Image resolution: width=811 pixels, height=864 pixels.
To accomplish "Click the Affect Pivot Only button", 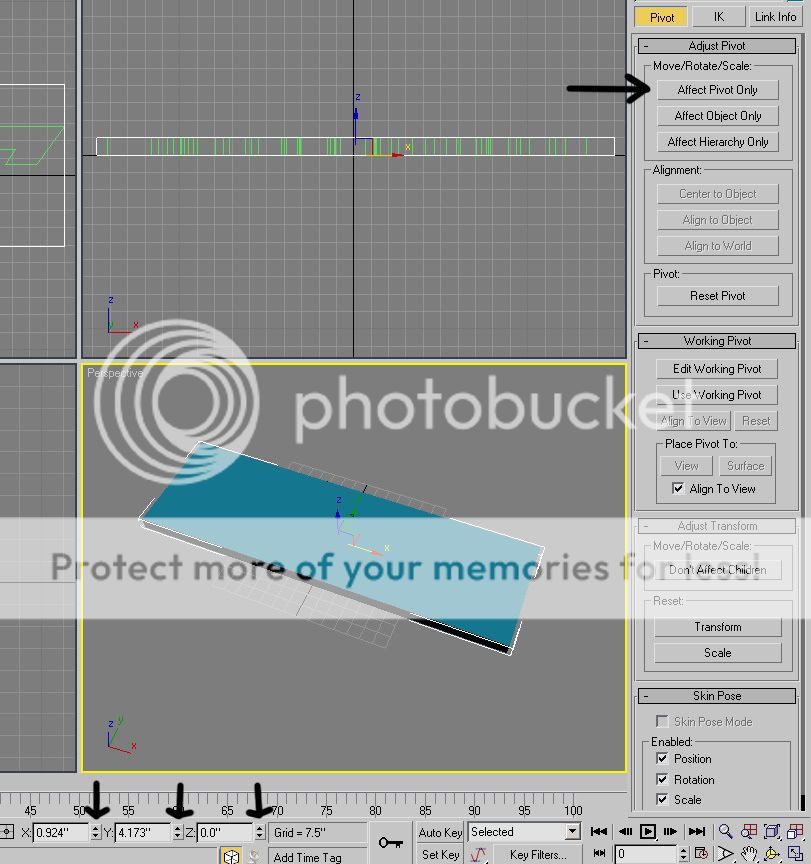I will click(717, 90).
